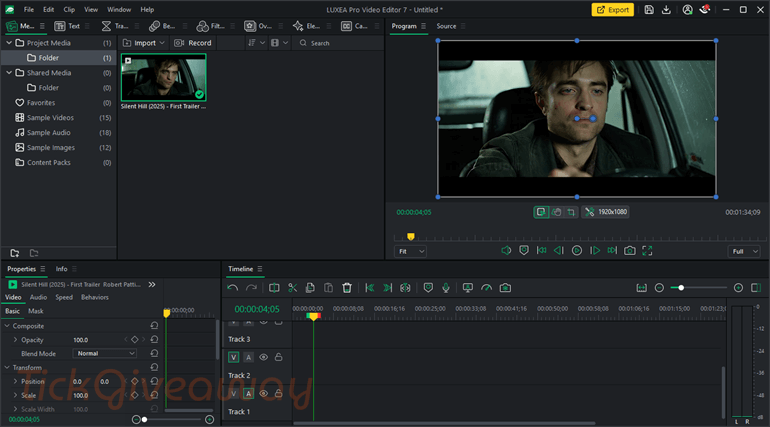Open the Window menu
Image resolution: width=770 pixels, height=427 pixels.
click(x=119, y=9)
